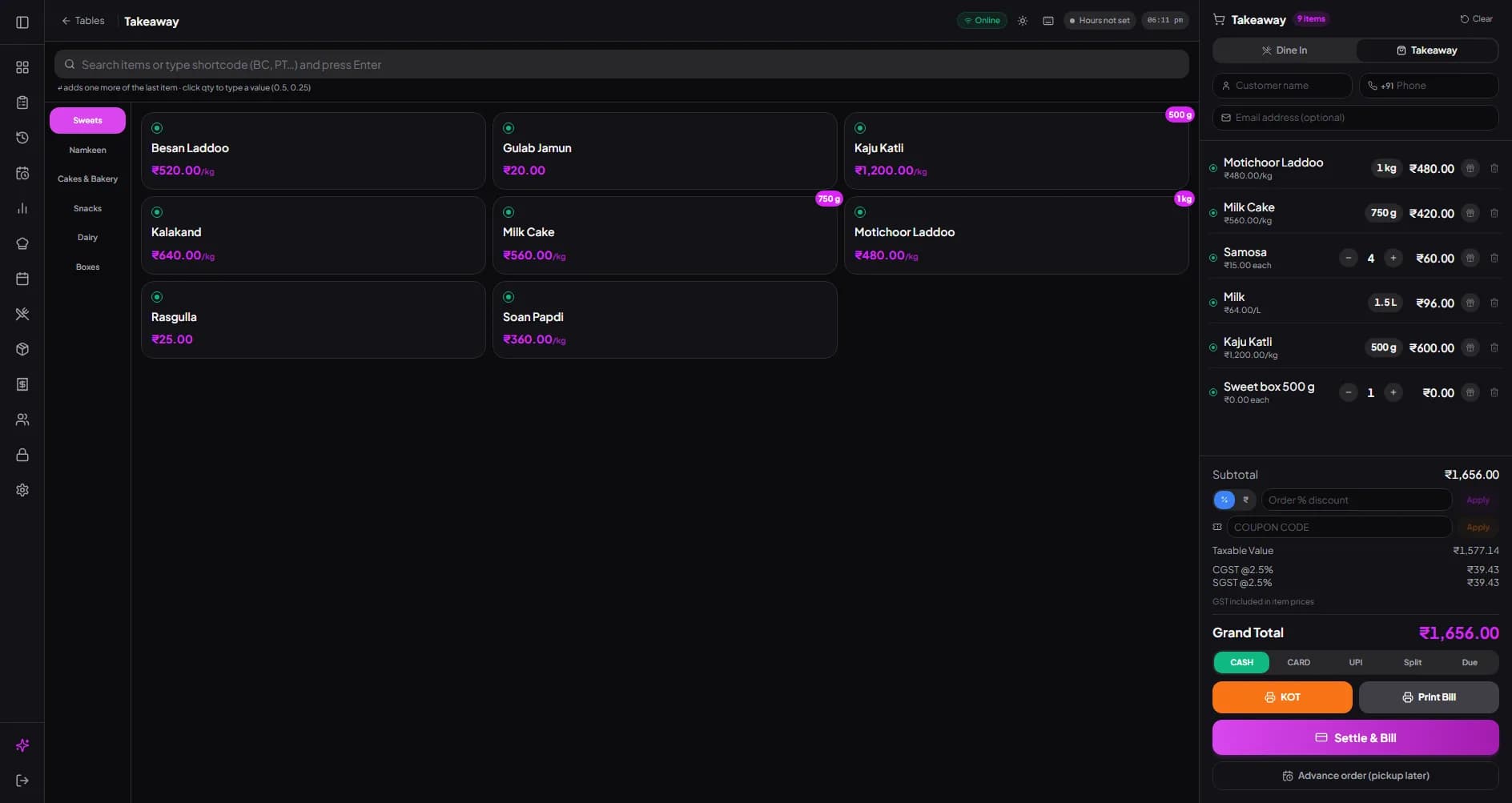Viewport: 1512px width, 803px height.
Task: Open the history clock icon in sidebar
Action: 22,138
